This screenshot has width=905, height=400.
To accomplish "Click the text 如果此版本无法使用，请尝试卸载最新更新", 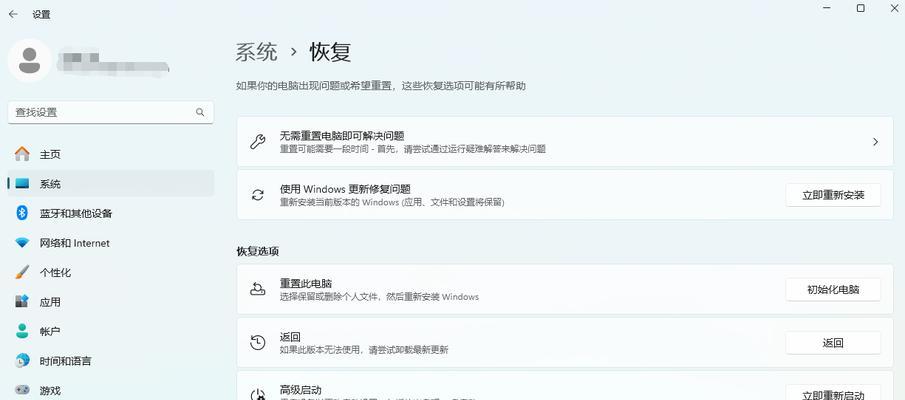I will click(364, 350).
